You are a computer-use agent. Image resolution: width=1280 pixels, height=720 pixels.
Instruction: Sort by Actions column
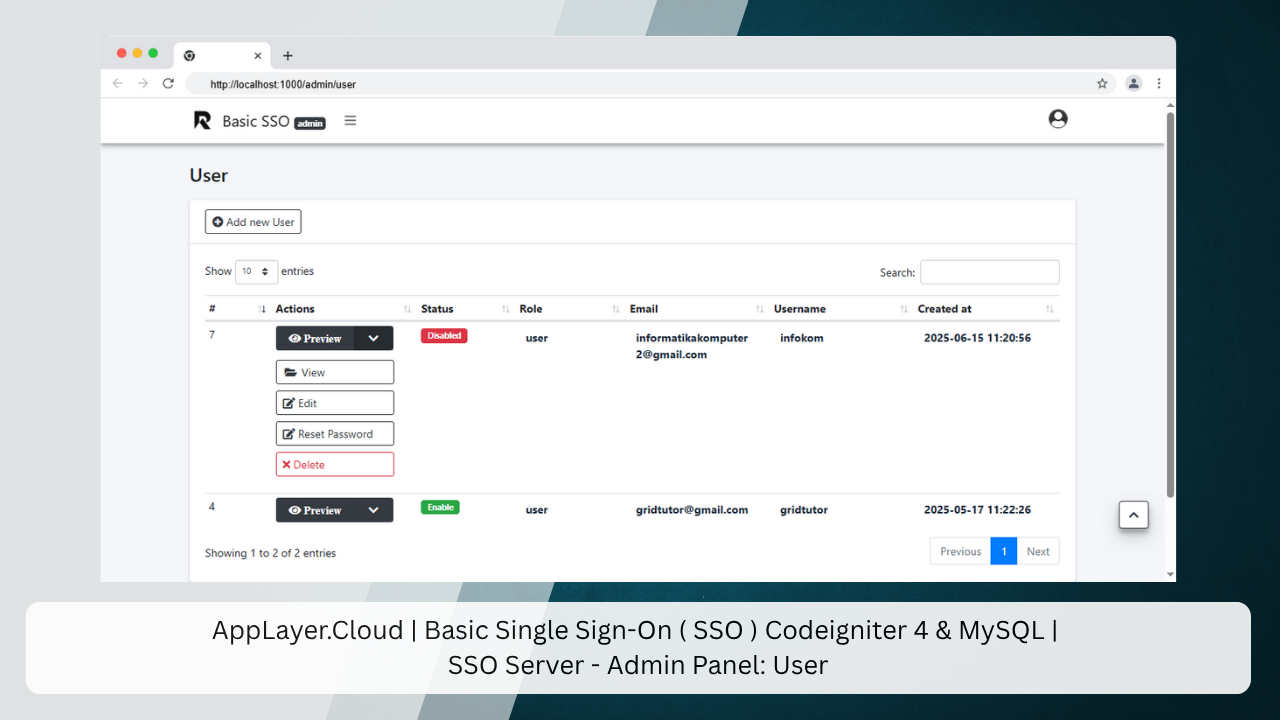click(344, 309)
